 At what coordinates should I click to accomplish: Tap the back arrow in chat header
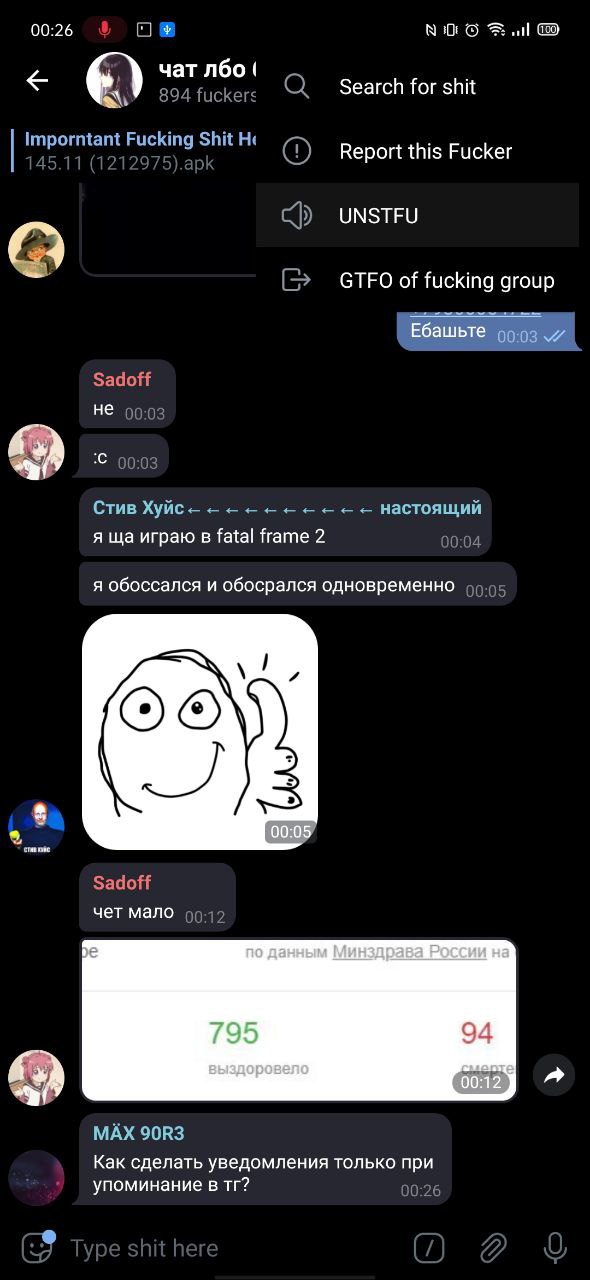coord(37,81)
